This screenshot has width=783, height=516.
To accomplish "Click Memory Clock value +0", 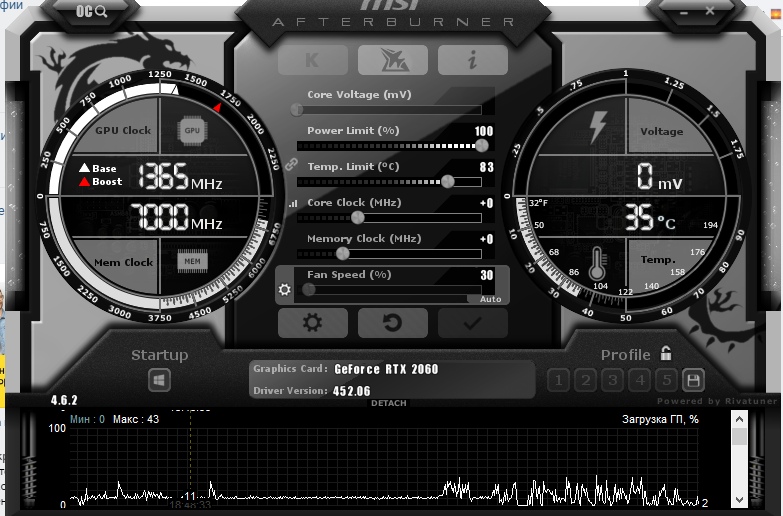I will (486, 239).
